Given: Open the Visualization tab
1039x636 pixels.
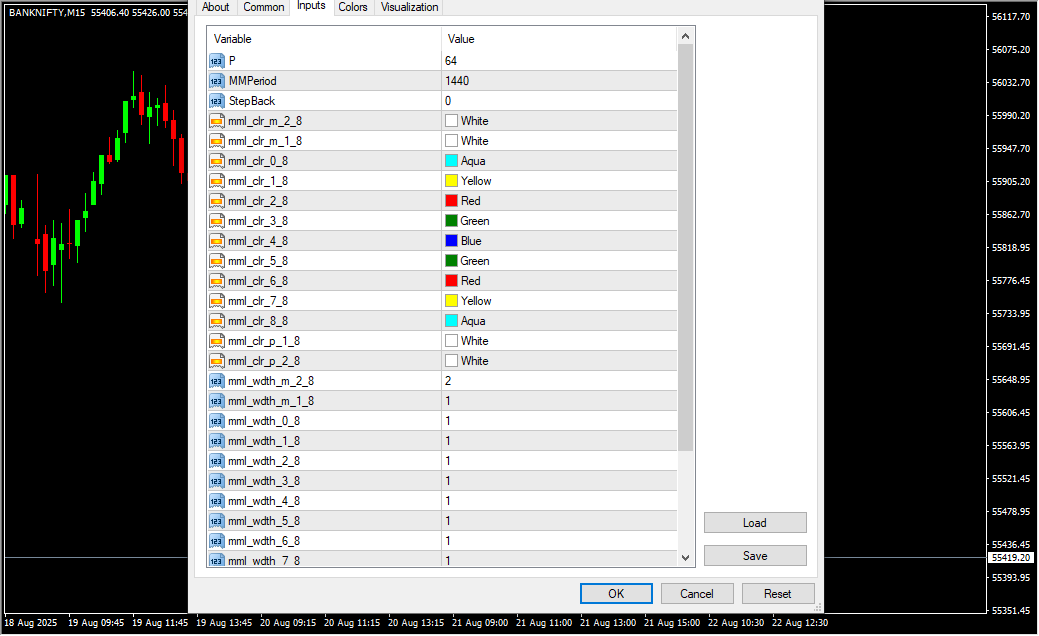Looking at the screenshot, I should (x=409, y=7).
